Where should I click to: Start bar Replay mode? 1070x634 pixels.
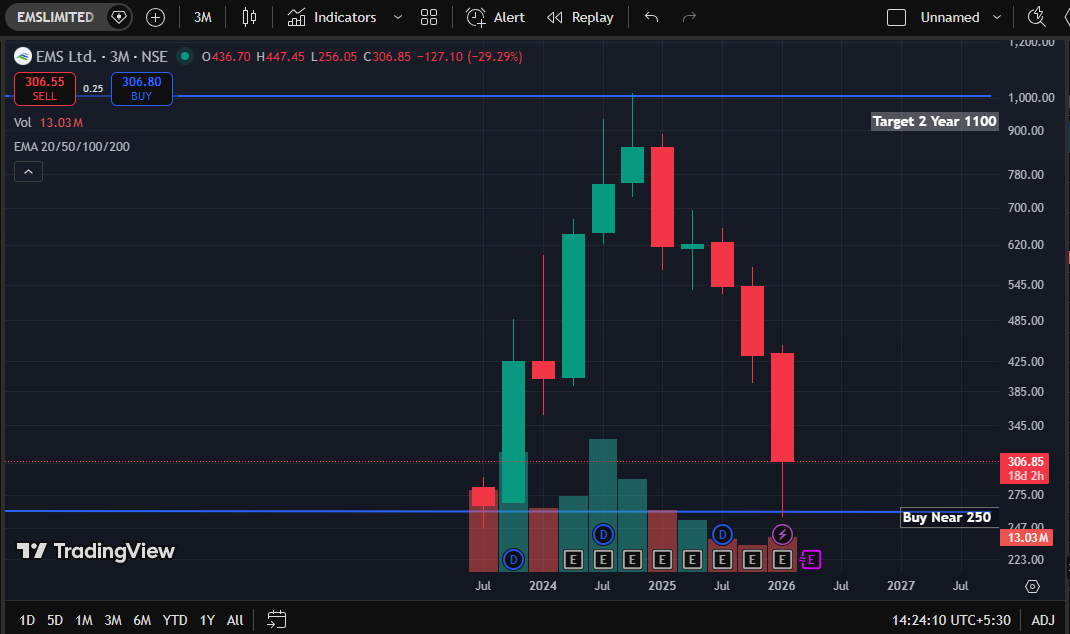pyautogui.click(x=581, y=17)
